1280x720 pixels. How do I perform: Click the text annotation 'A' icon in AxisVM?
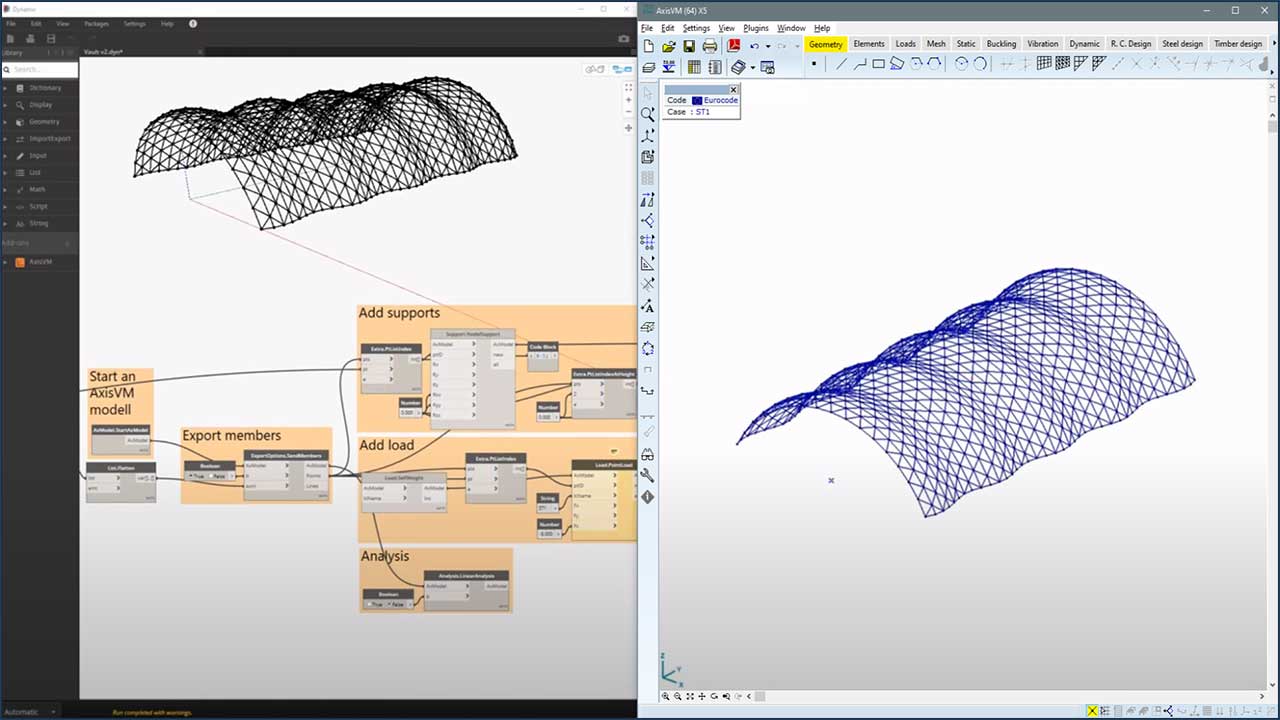[648, 306]
